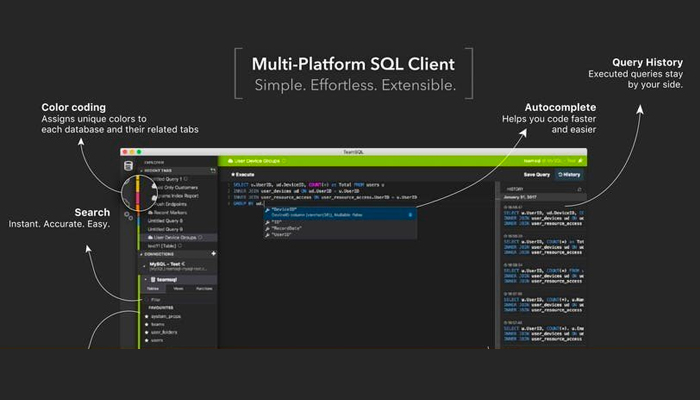This screenshot has width=700, height=400.
Task: Select system_props favourite table
Action: 166,317
